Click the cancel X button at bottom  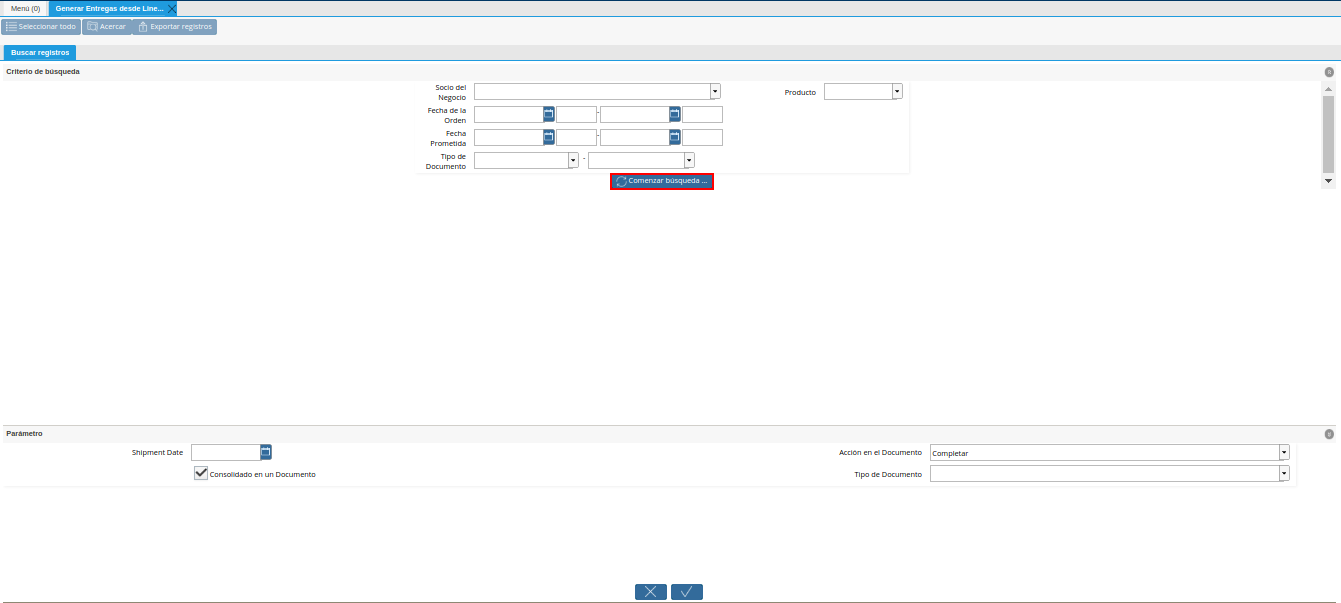click(651, 592)
